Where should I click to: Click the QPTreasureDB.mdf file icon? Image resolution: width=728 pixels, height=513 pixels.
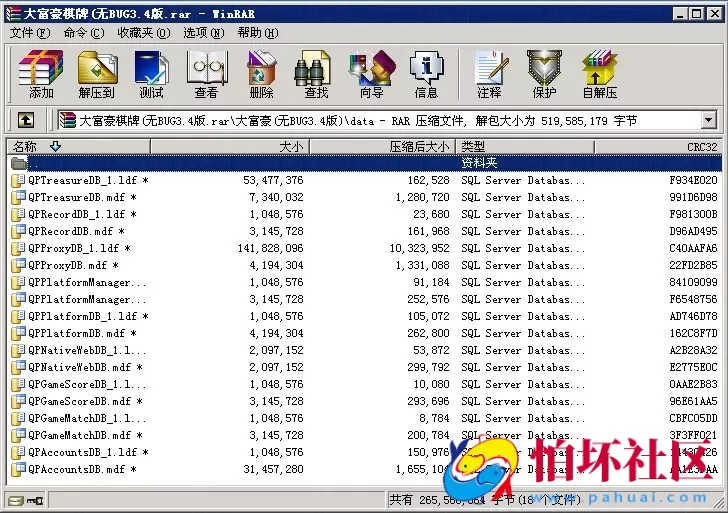18,197
